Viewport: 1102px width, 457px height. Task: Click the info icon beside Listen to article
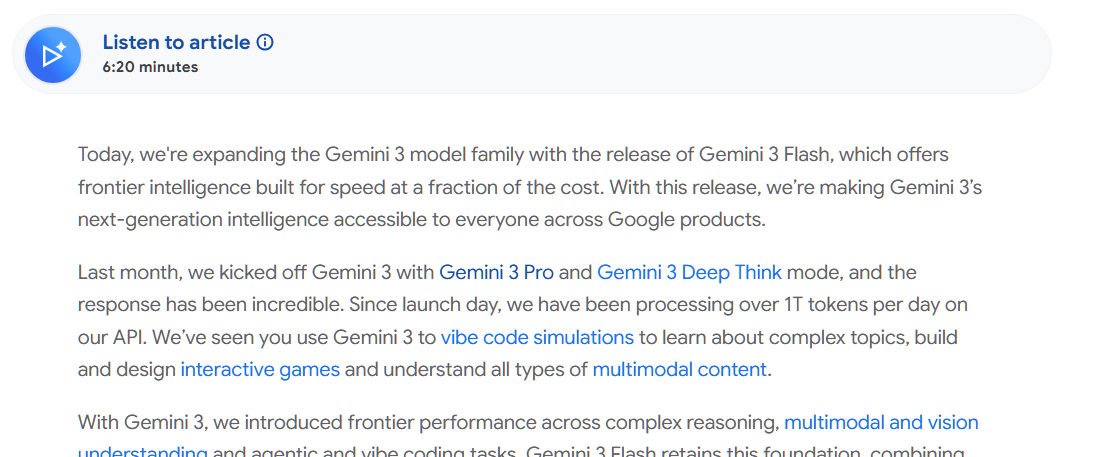tap(265, 42)
